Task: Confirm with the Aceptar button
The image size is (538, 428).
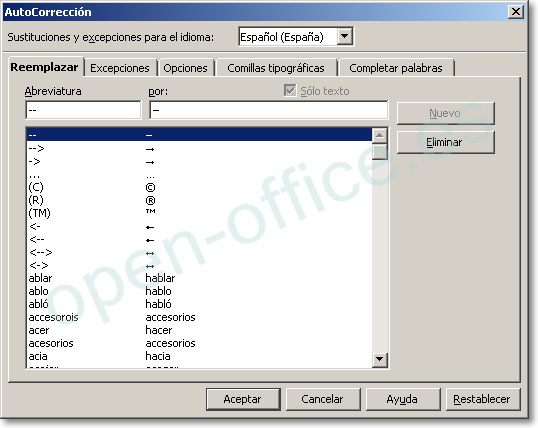Action: tap(243, 399)
